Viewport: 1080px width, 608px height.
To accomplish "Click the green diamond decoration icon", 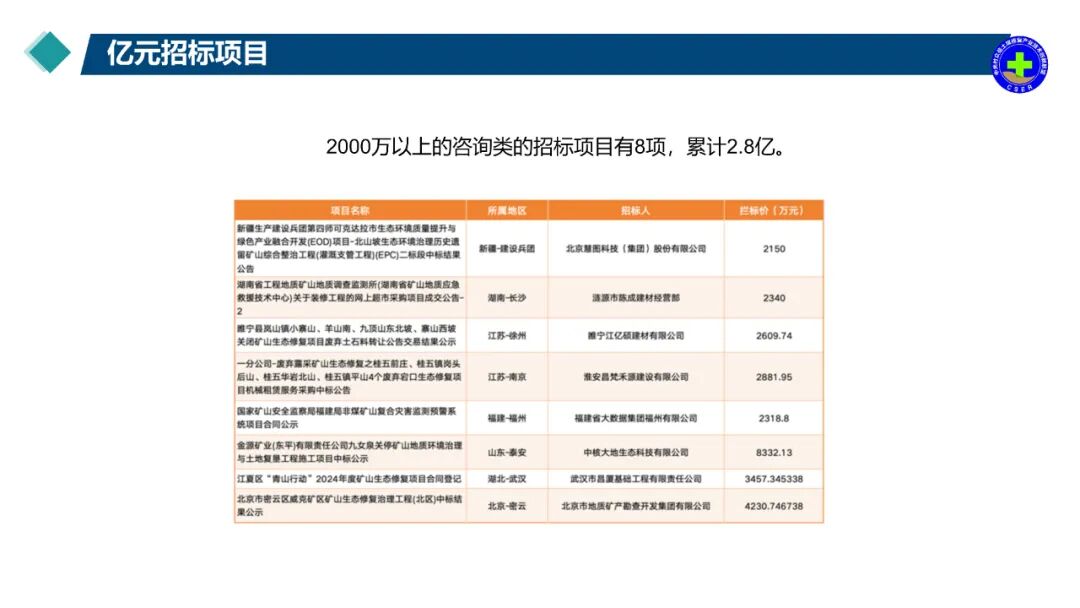I will (46, 48).
